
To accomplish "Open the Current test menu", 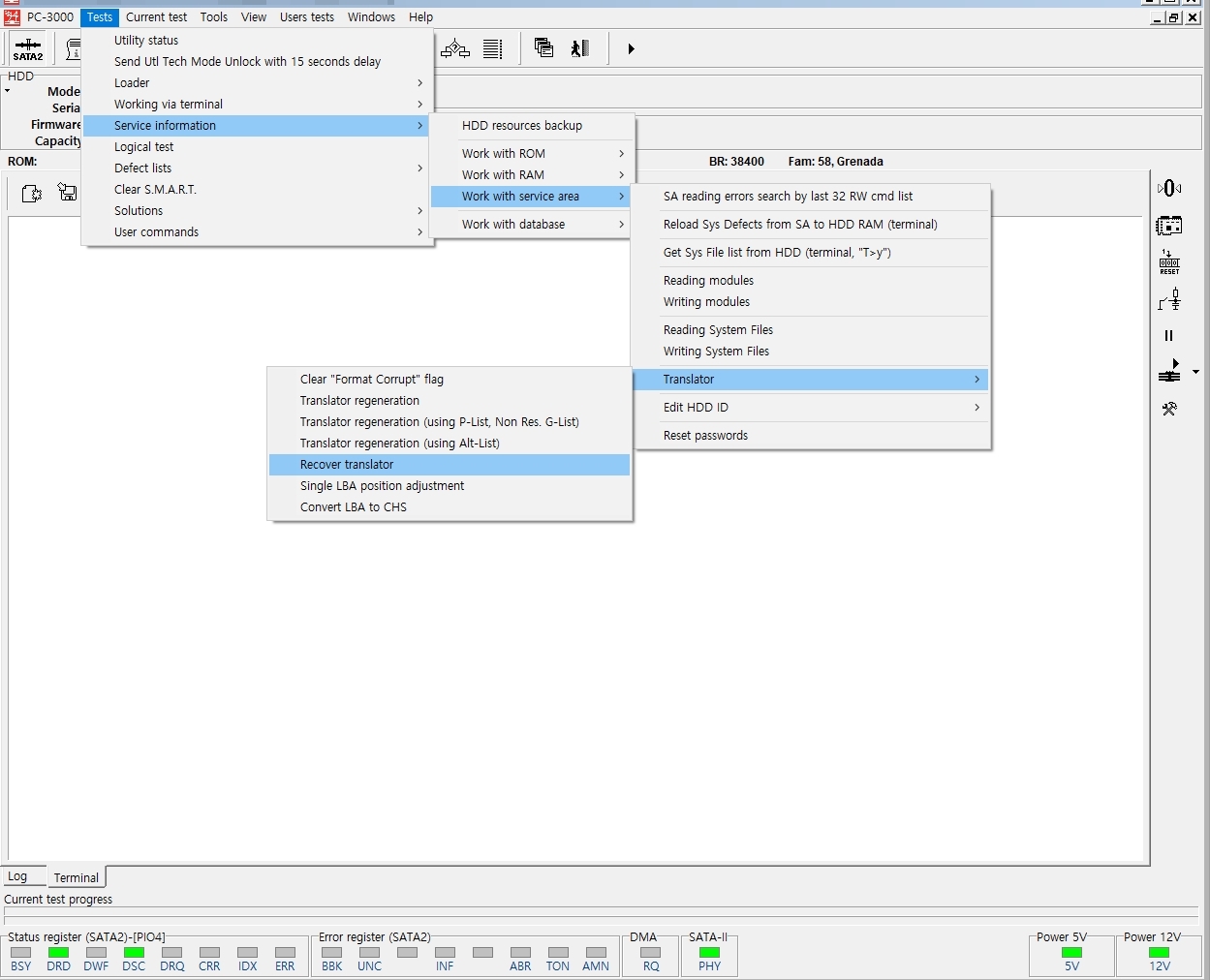I will tap(156, 16).
